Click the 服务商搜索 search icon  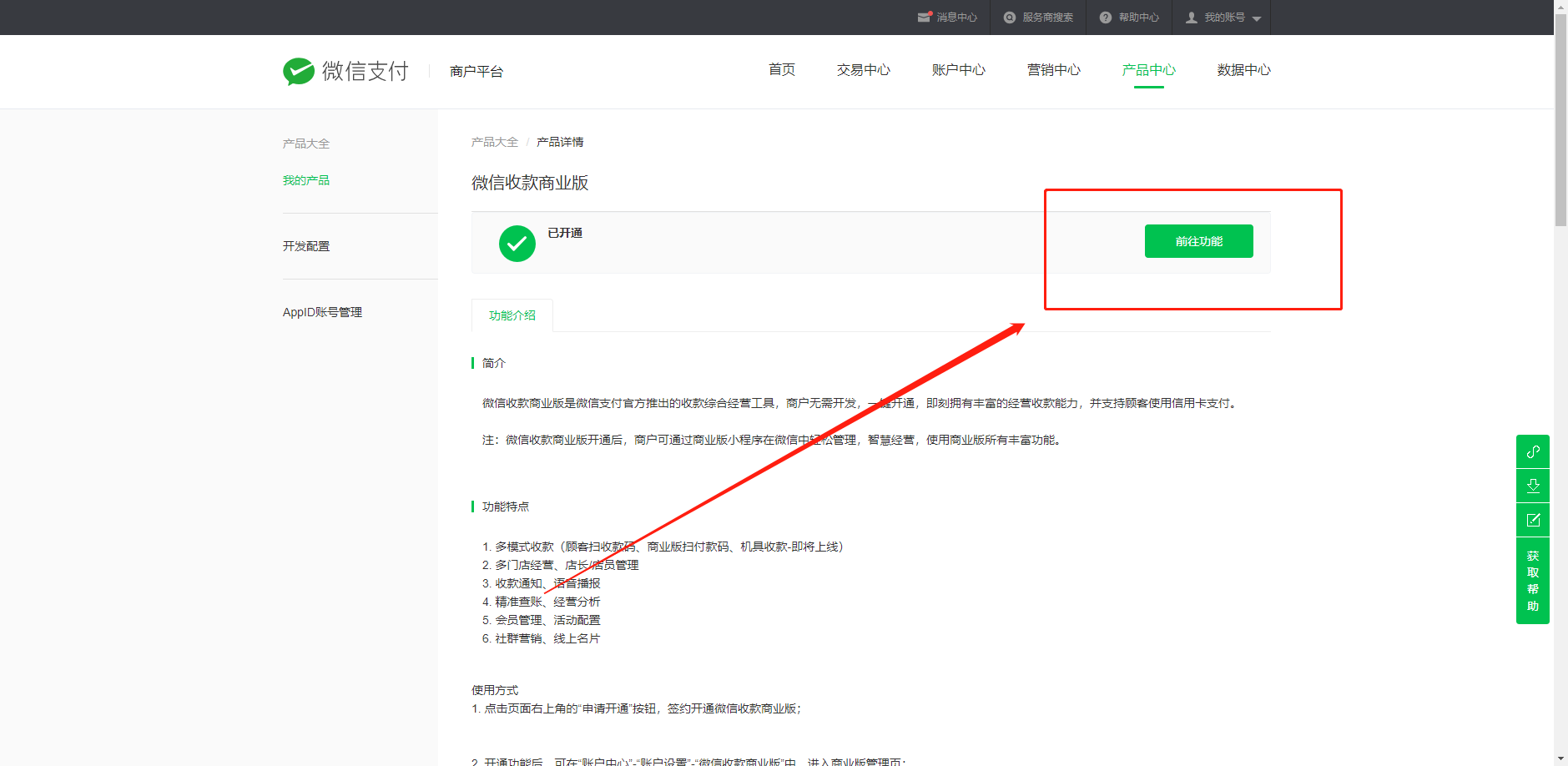point(1010,18)
